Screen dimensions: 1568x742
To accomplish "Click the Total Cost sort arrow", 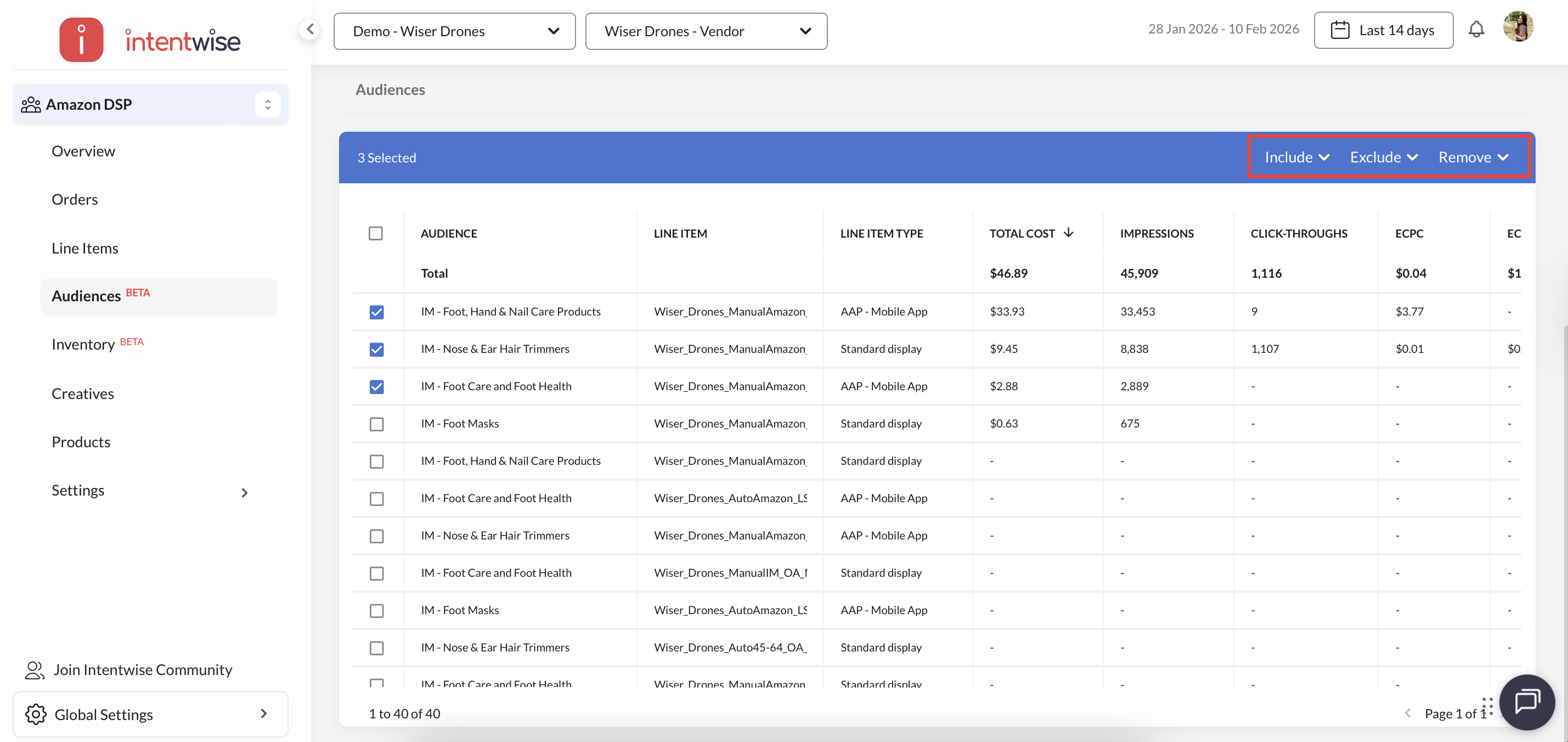I will click(x=1068, y=233).
